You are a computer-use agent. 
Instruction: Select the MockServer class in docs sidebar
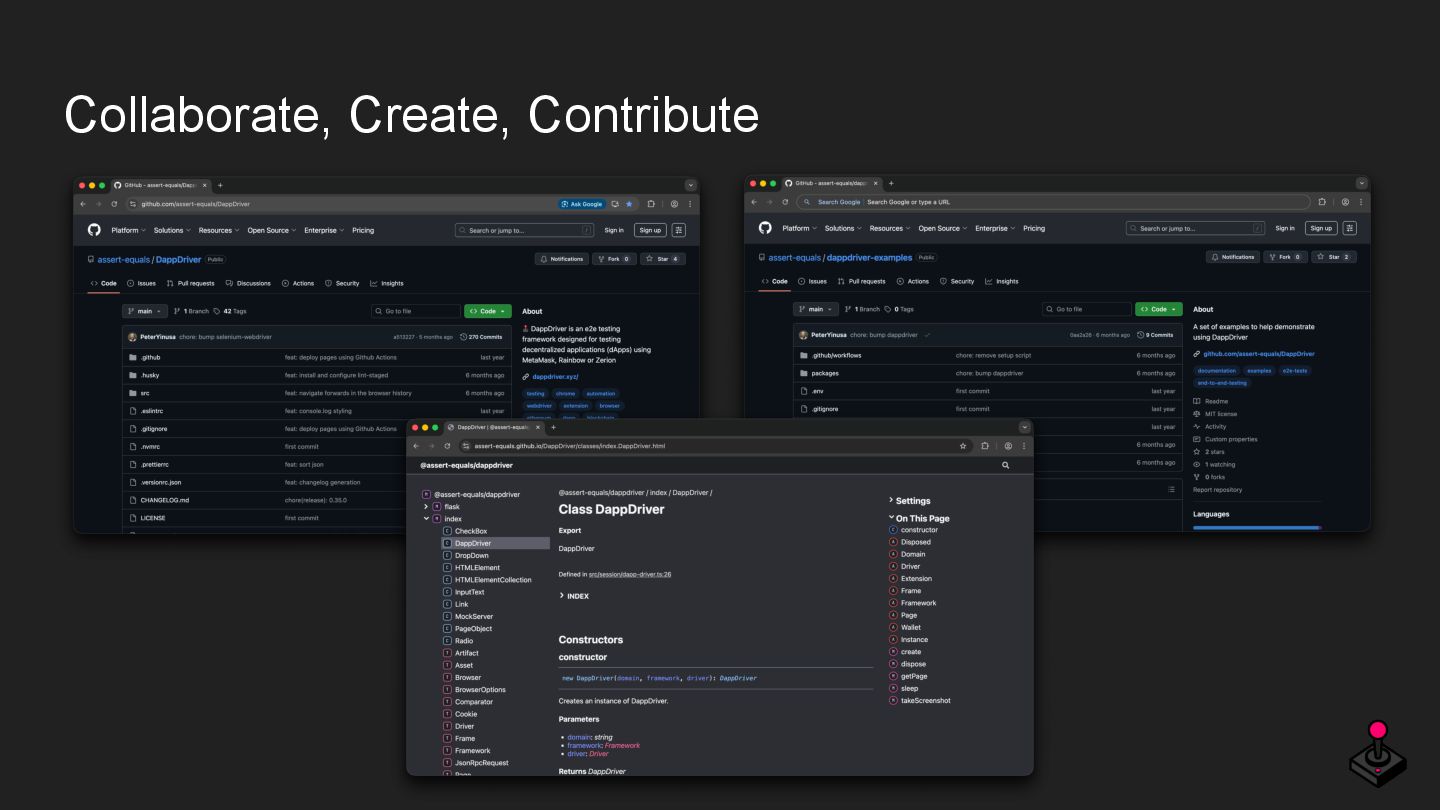point(473,617)
